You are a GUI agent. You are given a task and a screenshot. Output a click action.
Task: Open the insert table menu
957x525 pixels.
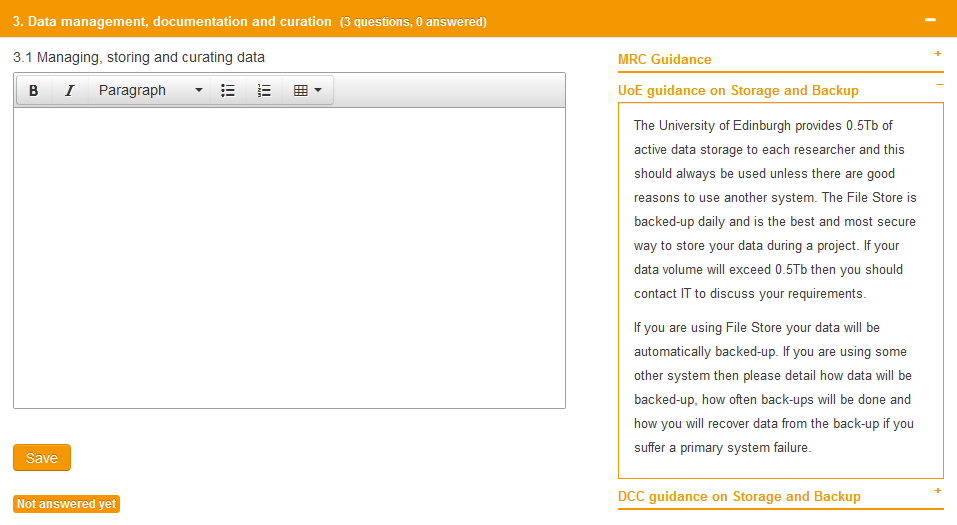[x=307, y=91]
